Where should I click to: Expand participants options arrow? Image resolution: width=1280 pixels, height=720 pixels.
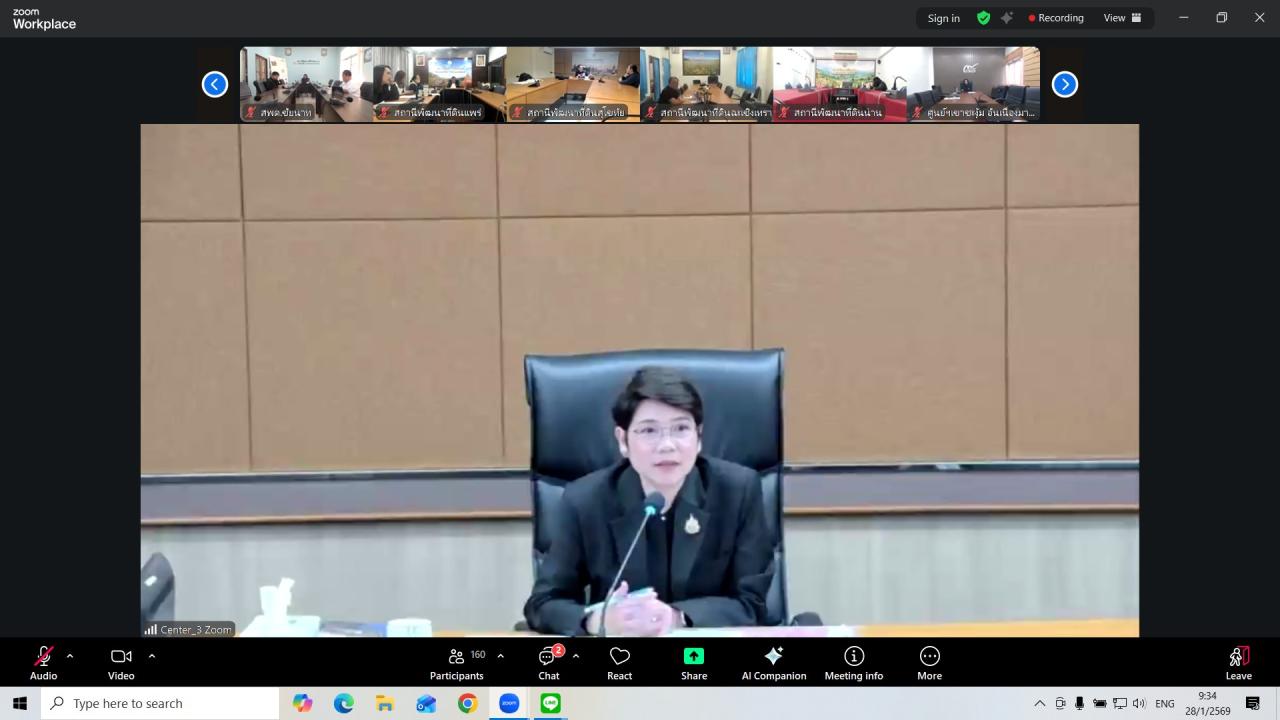(500, 656)
